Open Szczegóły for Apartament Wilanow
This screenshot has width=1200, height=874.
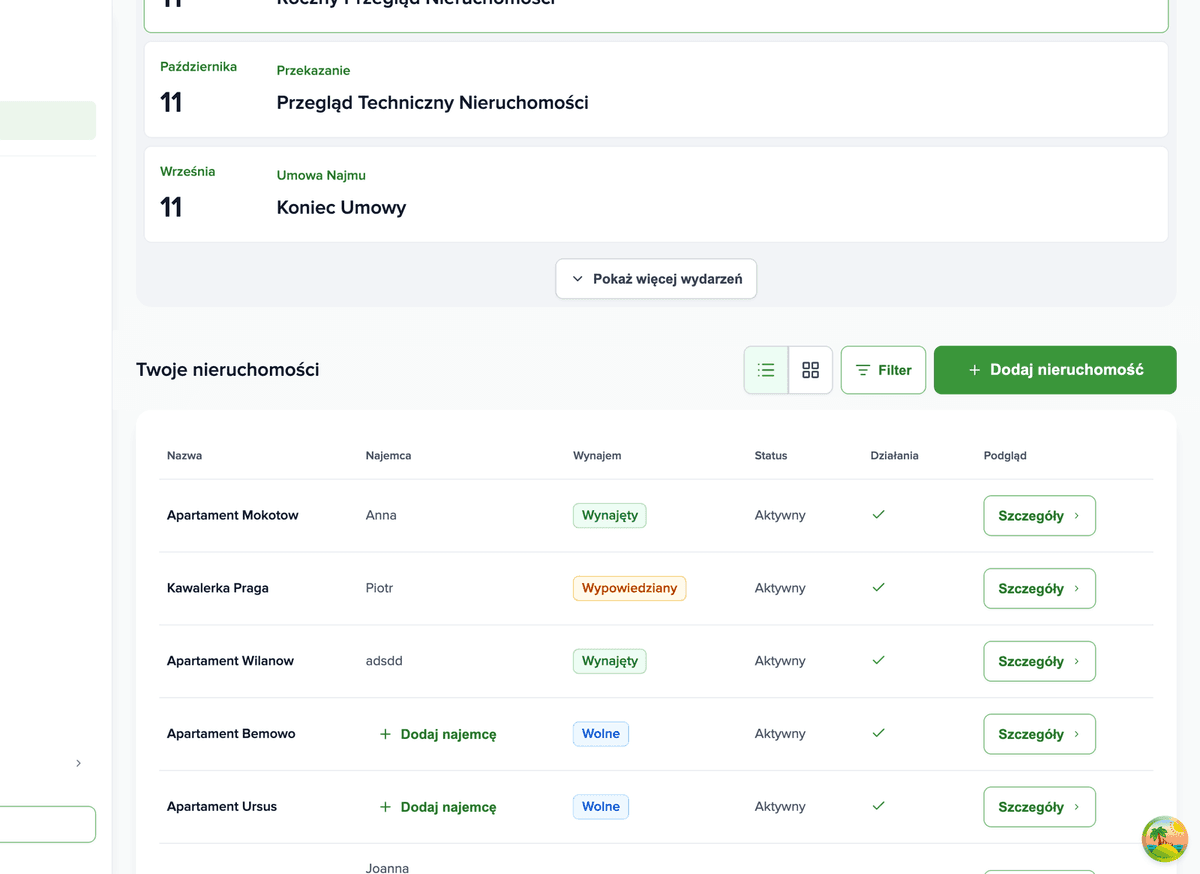pyautogui.click(x=1039, y=661)
